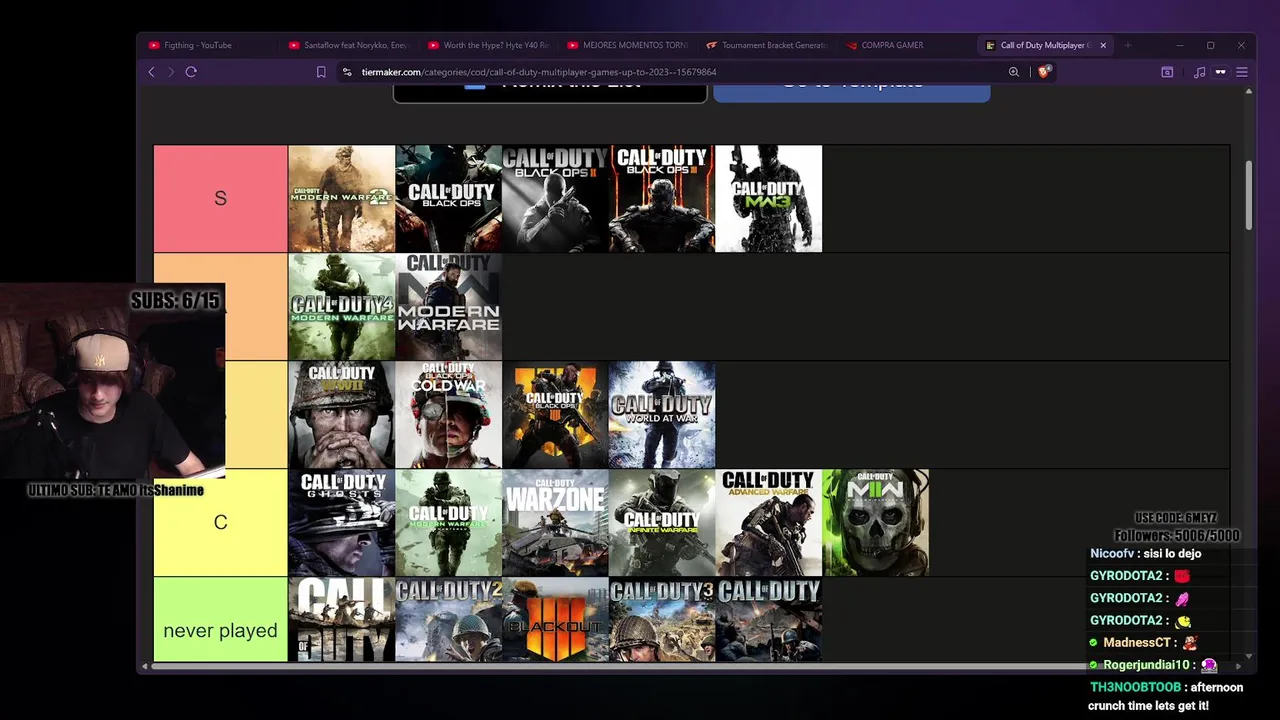Open Brave Shields lion icon
The width and height of the screenshot is (1280, 720).
tap(1045, 72)
